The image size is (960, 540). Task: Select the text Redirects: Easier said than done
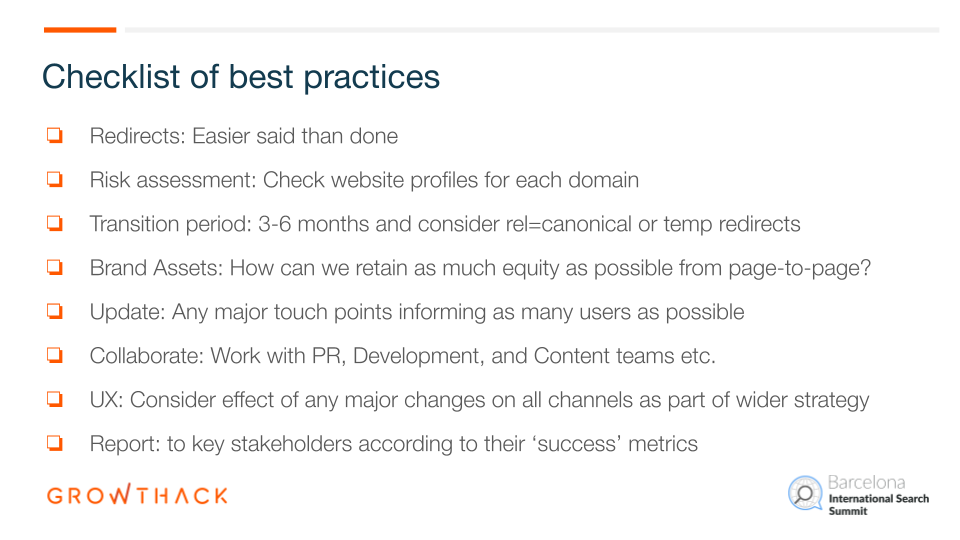(x=244, y=136)
